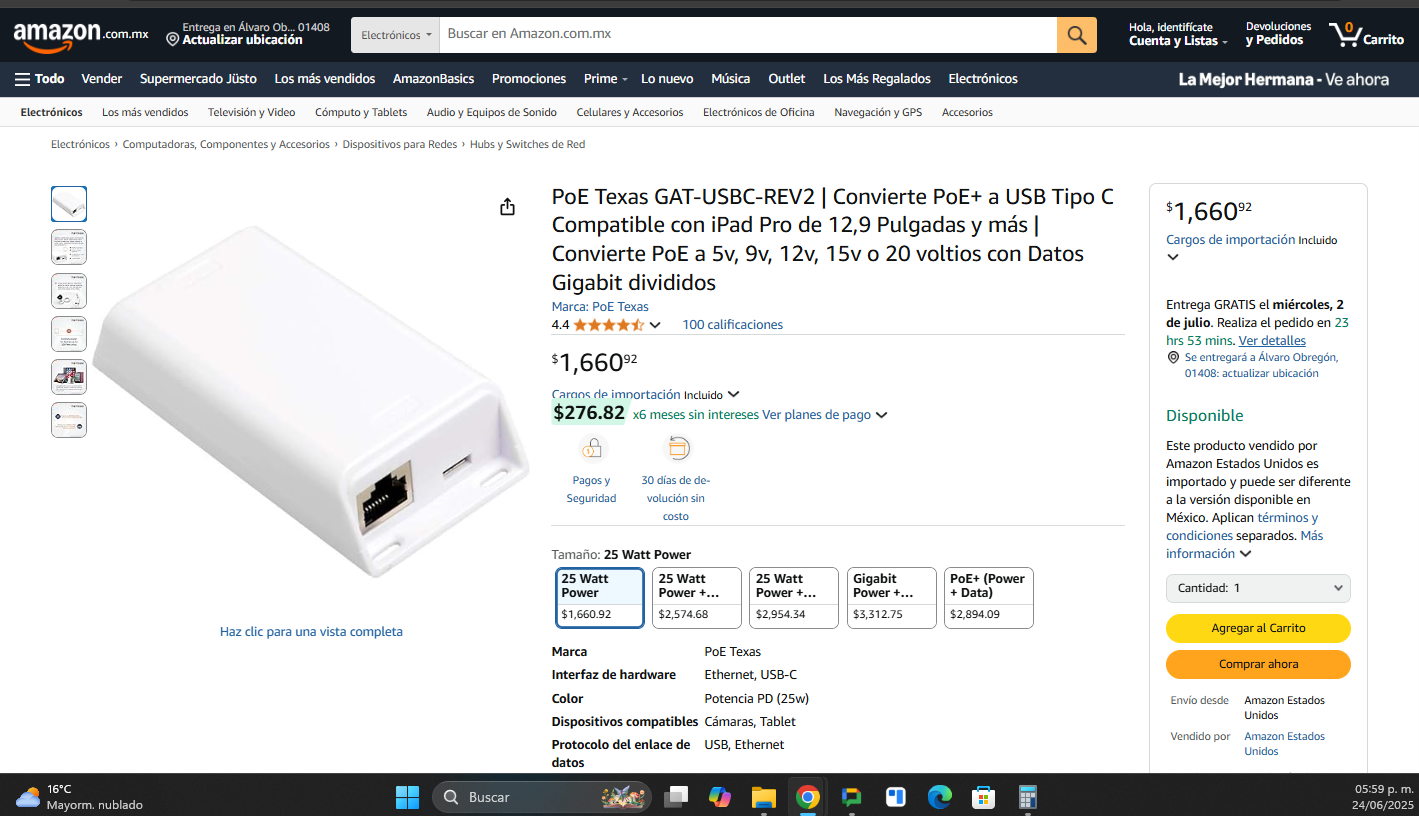Open the 100 calificaciones link
Image resolution: width=1419 pixels, height=816 pixels.
point(732,325)
